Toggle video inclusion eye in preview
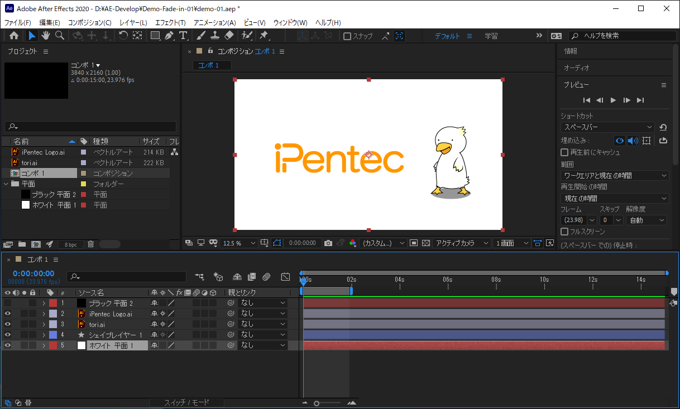Image resolution: width=680 pixels, height=409 pixels. coord(619,141)
